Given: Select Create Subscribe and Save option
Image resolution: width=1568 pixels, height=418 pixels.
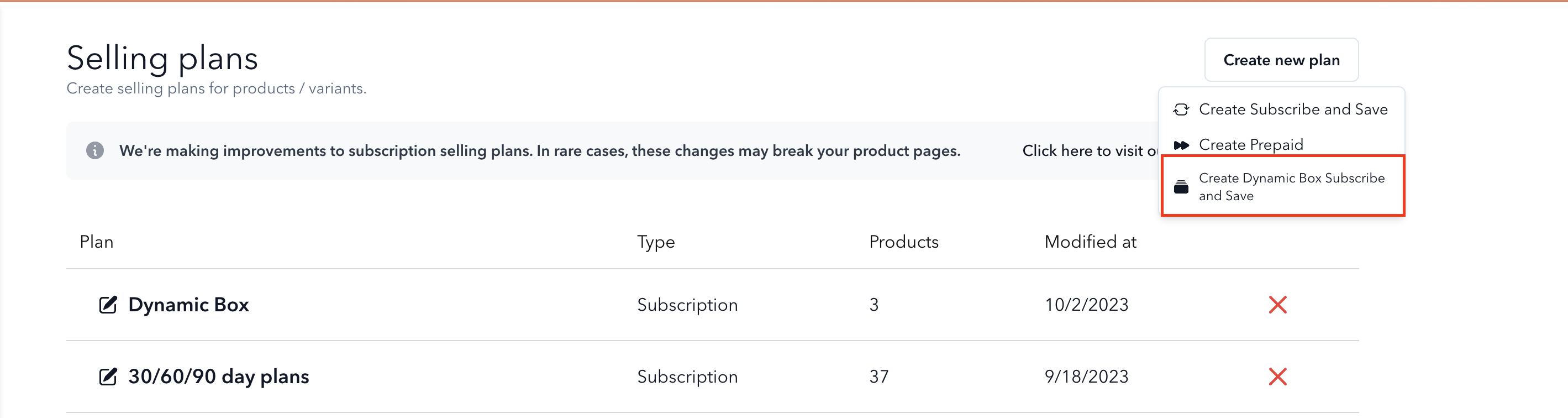Looking at the screenshot, I should (1281, 109).
